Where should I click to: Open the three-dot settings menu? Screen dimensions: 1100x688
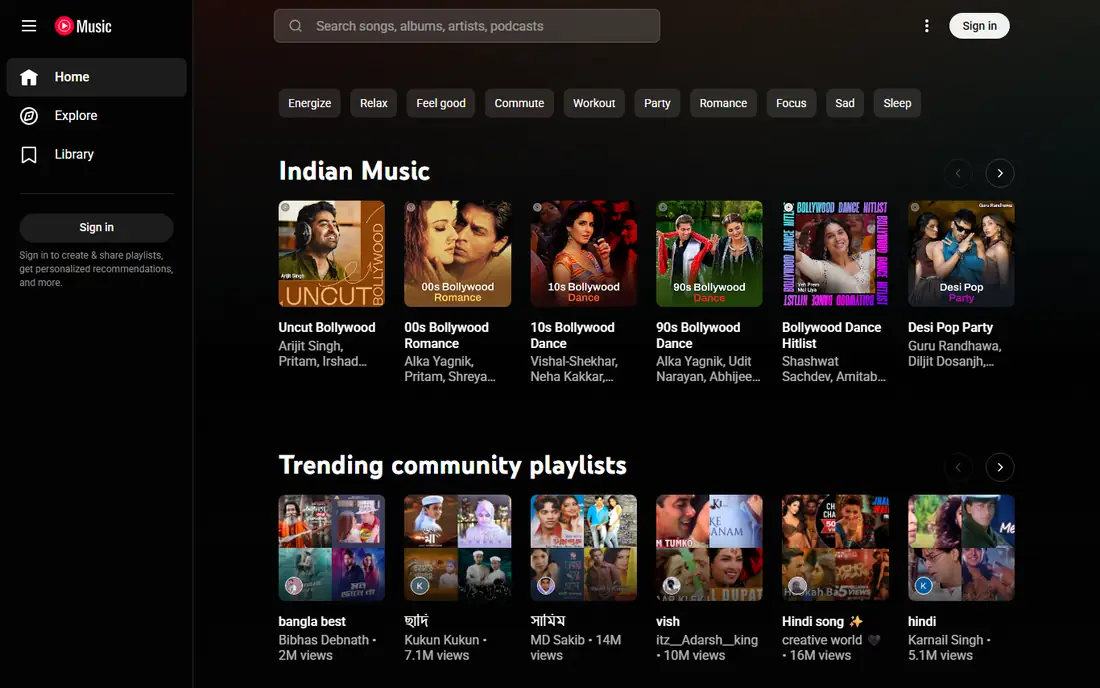[926, 26]
